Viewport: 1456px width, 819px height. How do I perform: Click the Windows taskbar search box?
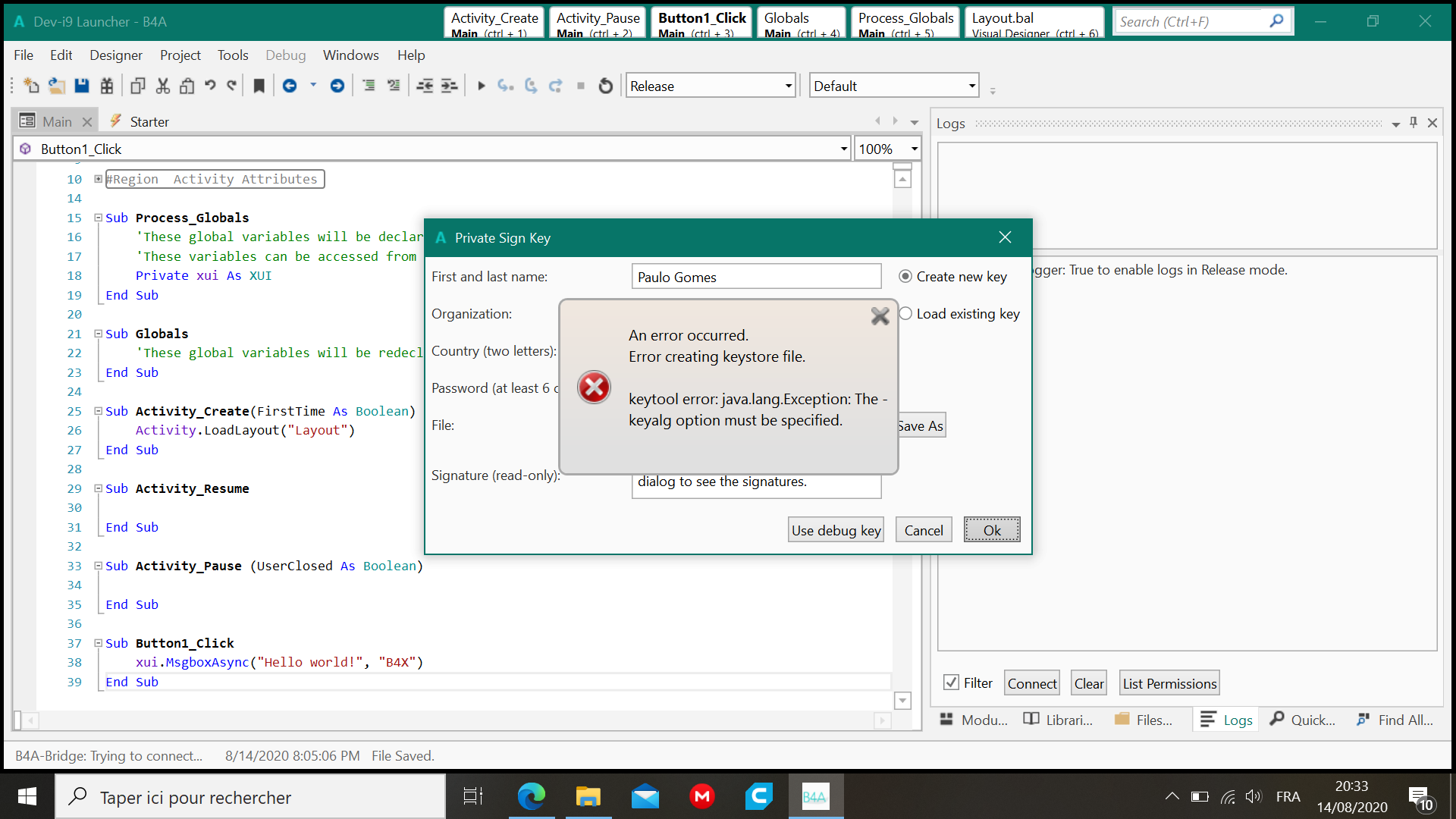click(250, 797)
